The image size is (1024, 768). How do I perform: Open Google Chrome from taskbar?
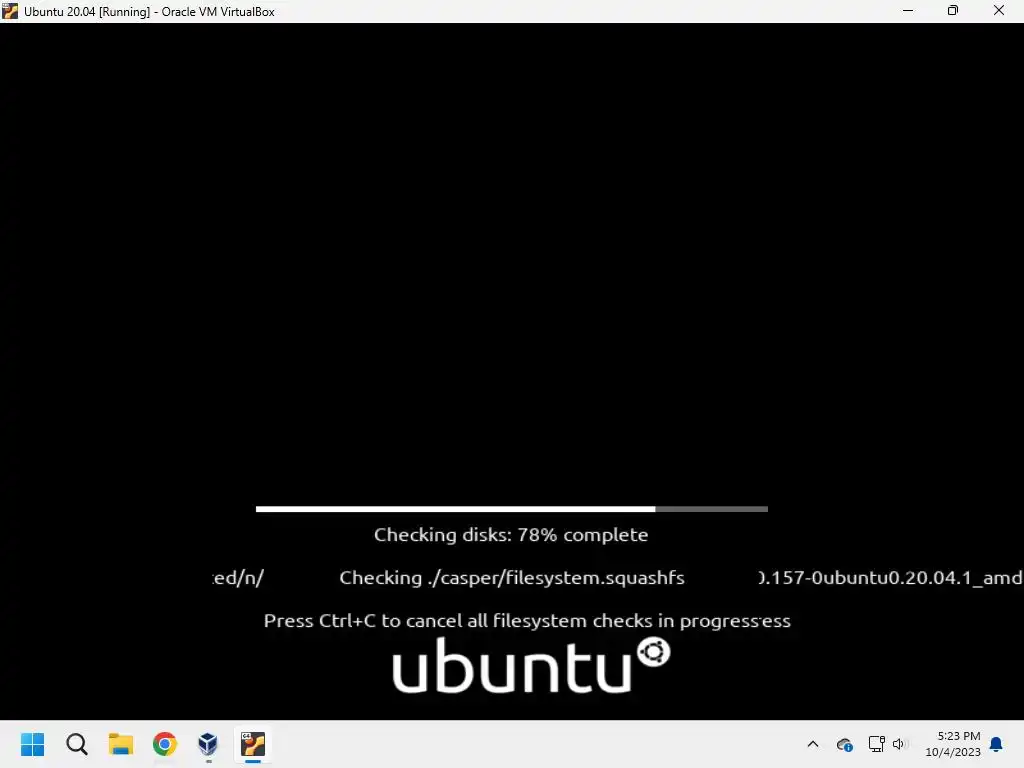pyautogui.click(x=165, y=744)
